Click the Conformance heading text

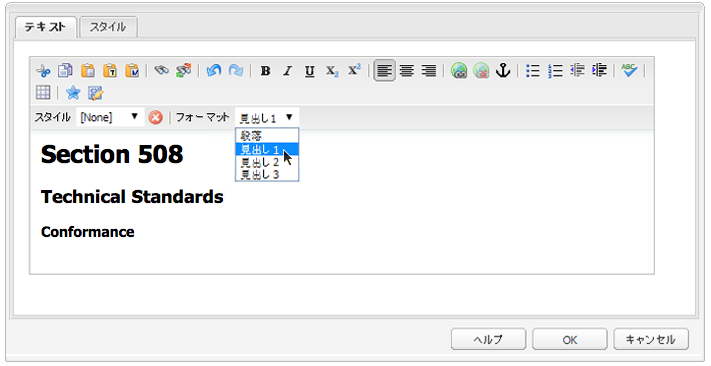[88, 232]
